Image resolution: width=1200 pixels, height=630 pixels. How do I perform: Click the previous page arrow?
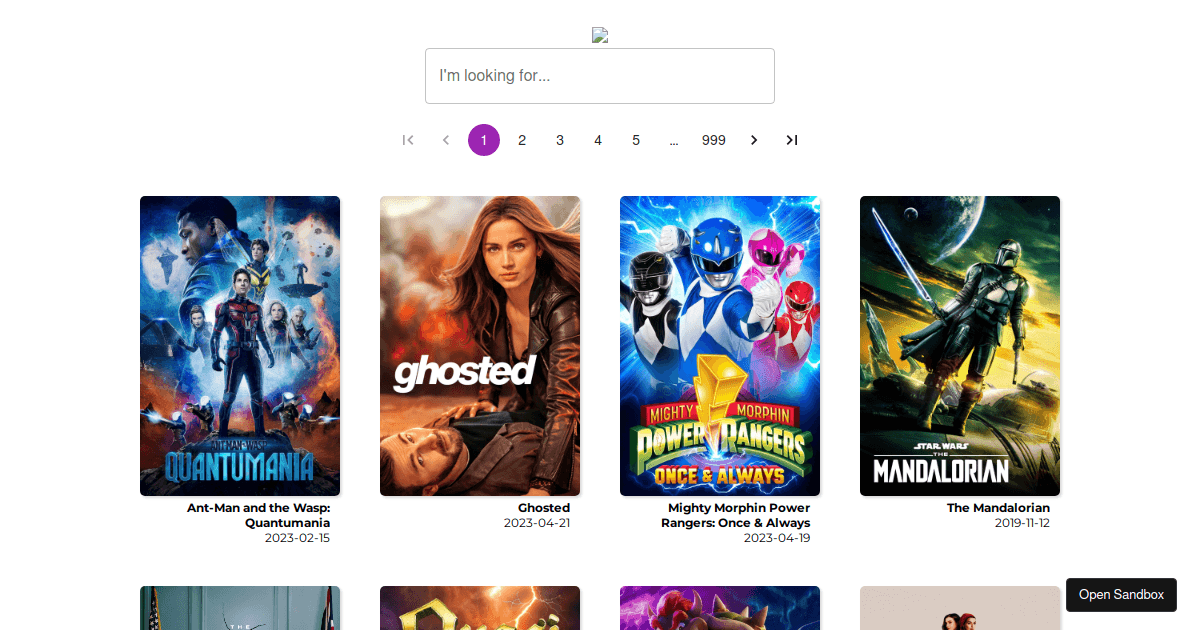[x=445, y=140]
